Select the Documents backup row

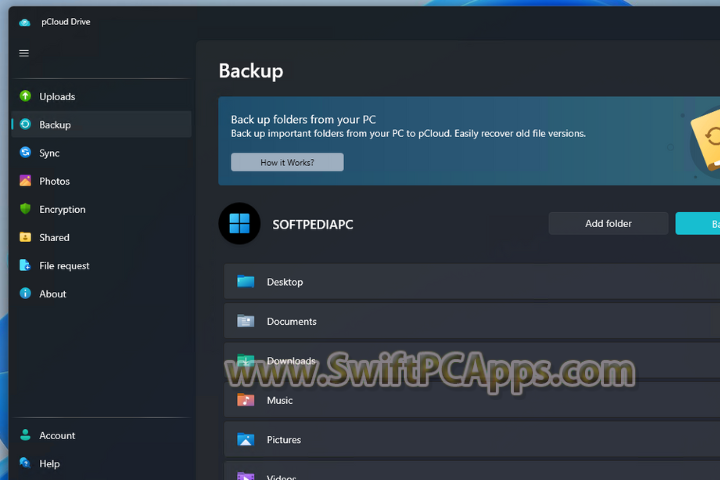click(472, 321)
